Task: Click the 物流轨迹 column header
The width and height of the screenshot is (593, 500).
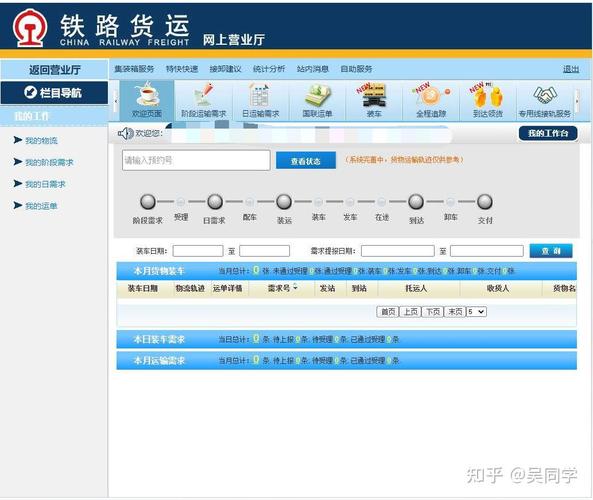Action: 190,288
